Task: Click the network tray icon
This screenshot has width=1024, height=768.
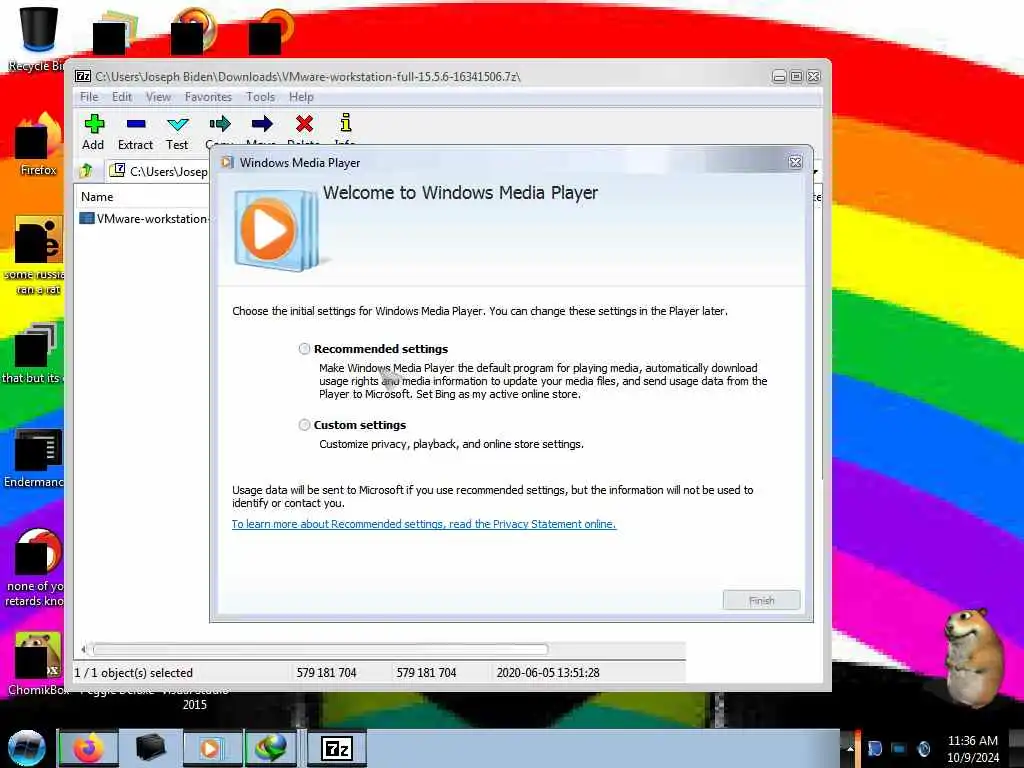Action: point(899,748)
